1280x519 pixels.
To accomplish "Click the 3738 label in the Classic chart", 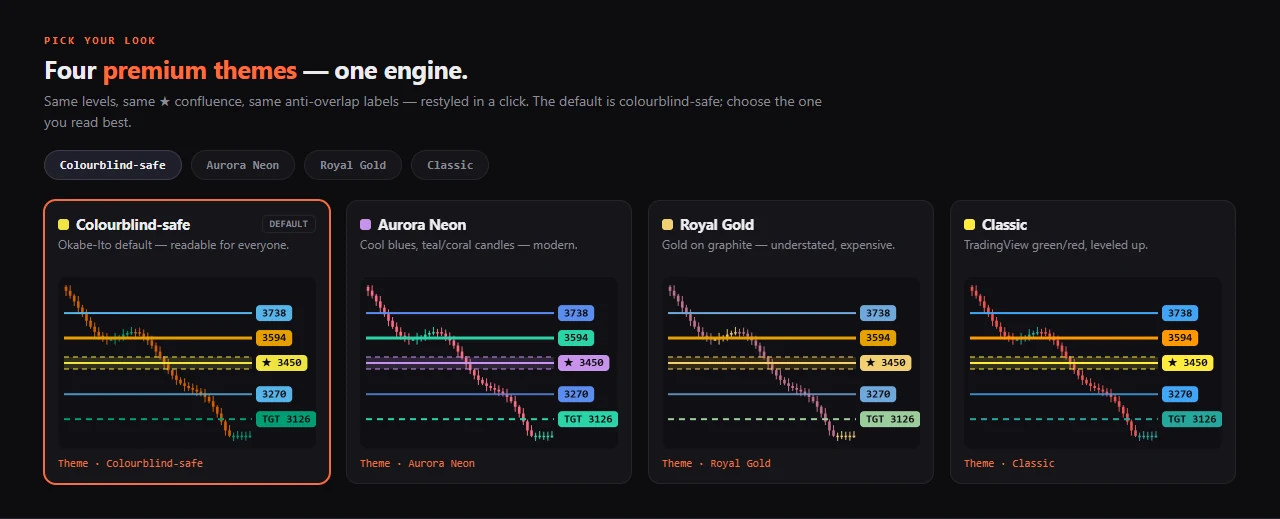I will (1180, 313).
